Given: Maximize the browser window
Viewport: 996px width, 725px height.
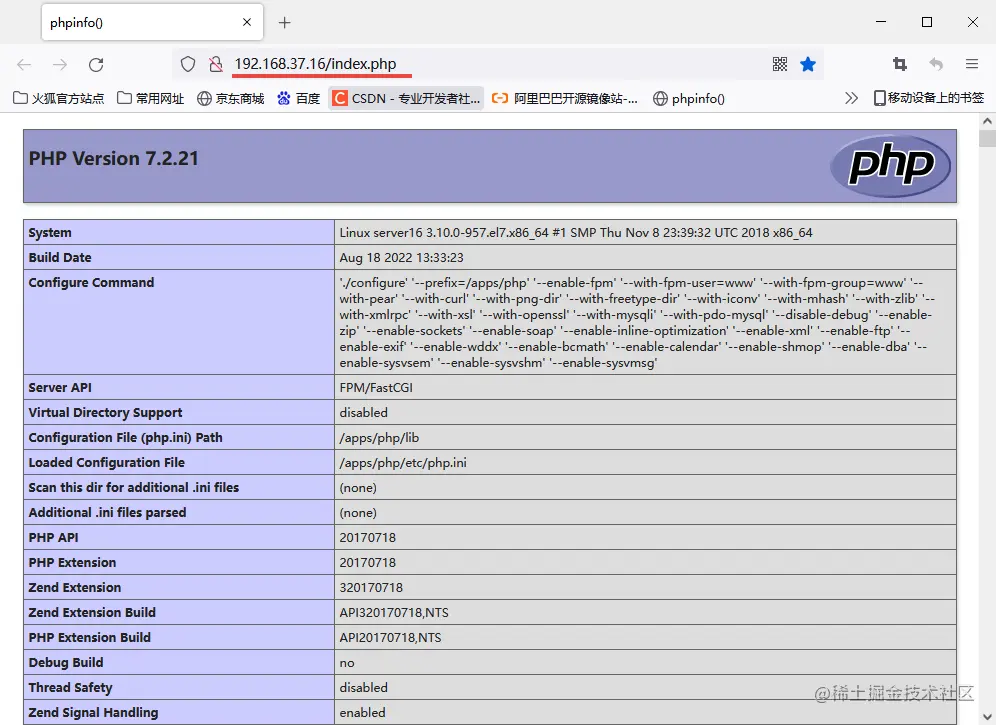Looking at the screenshot, I should (x=927, y=22).
